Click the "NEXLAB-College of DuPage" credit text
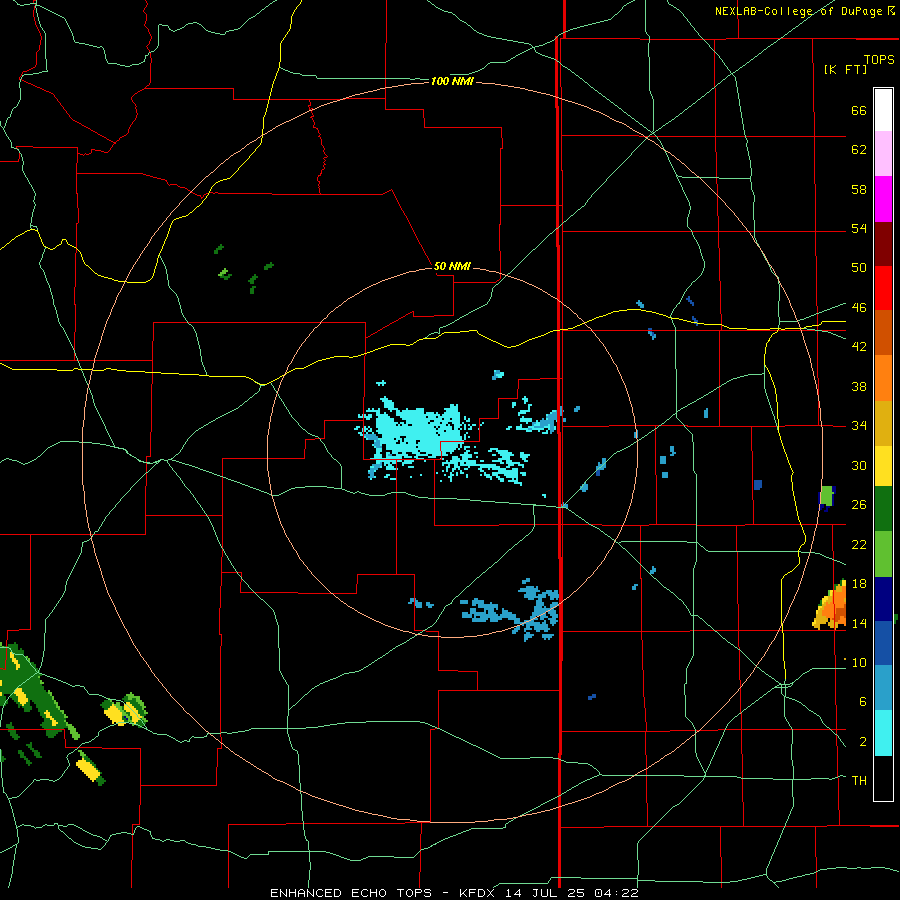The width and height of the screenshot is (900, 900). (x=798, y=11)
